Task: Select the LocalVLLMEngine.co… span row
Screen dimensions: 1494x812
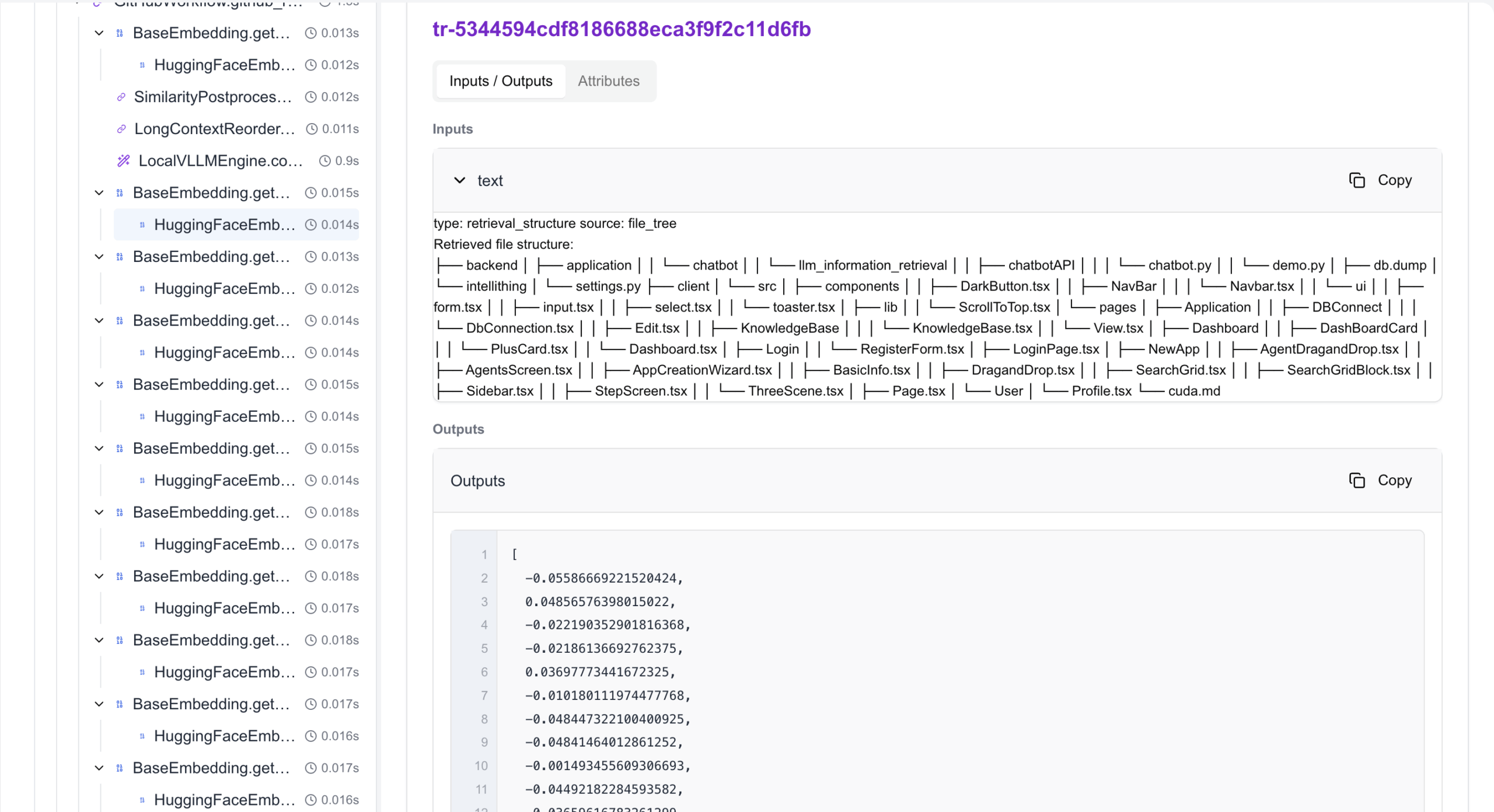Action: tap(220, 160)
